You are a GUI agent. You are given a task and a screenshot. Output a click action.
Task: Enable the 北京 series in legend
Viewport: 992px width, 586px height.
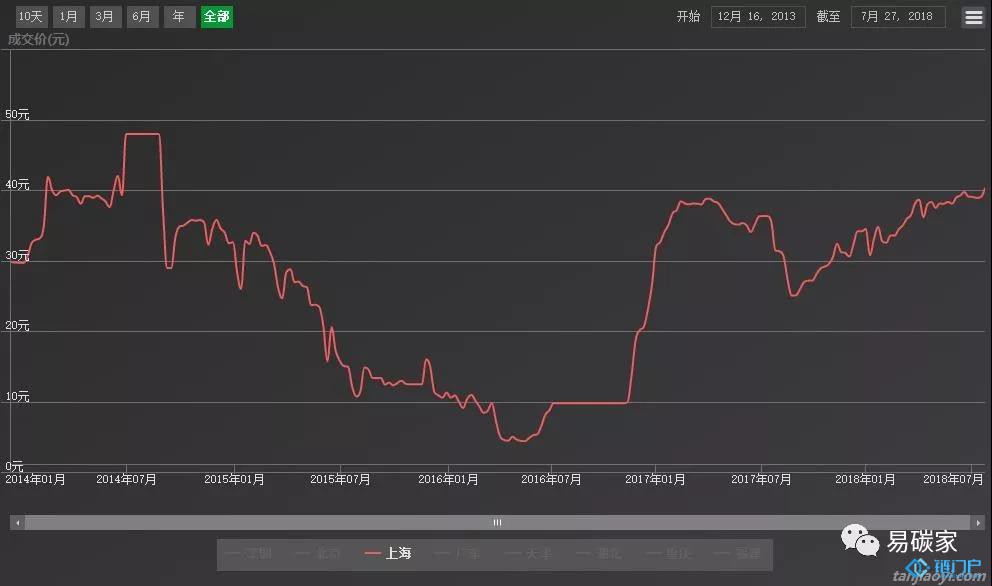319,553
